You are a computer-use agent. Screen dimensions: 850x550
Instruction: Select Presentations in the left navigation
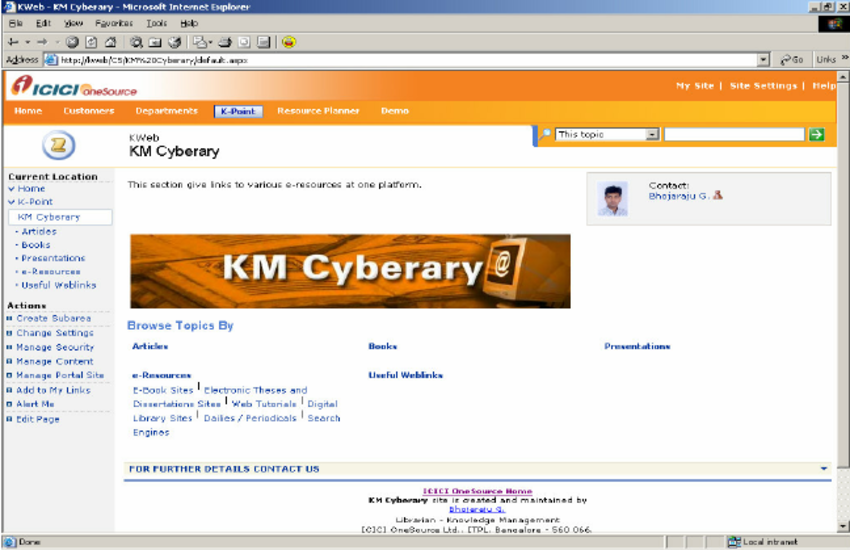(x=53, y=258)
